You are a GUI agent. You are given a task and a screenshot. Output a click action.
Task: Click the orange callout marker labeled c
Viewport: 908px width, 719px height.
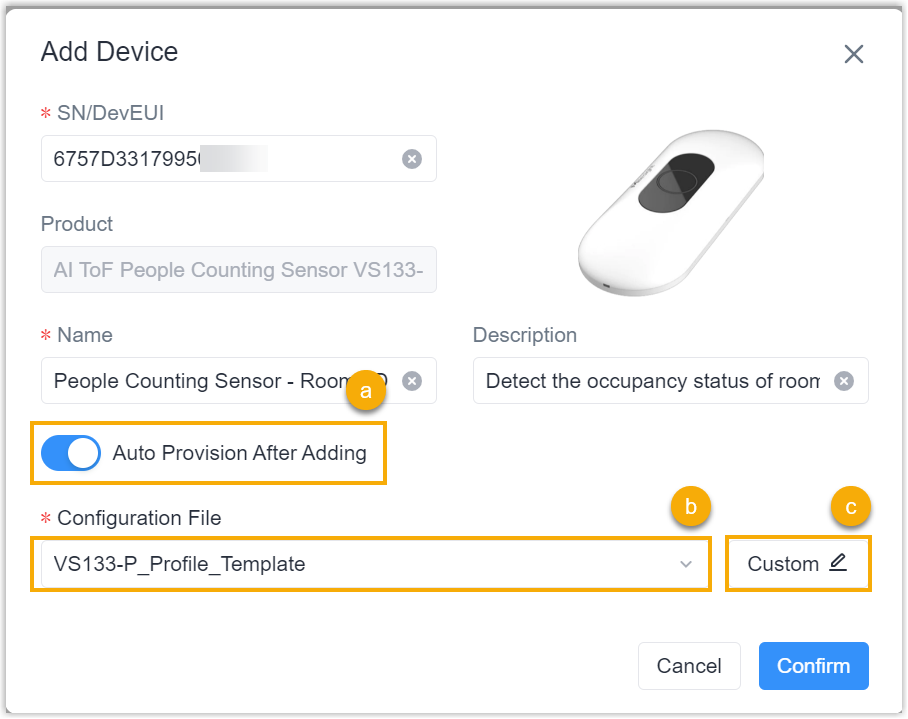coord(851,507)
